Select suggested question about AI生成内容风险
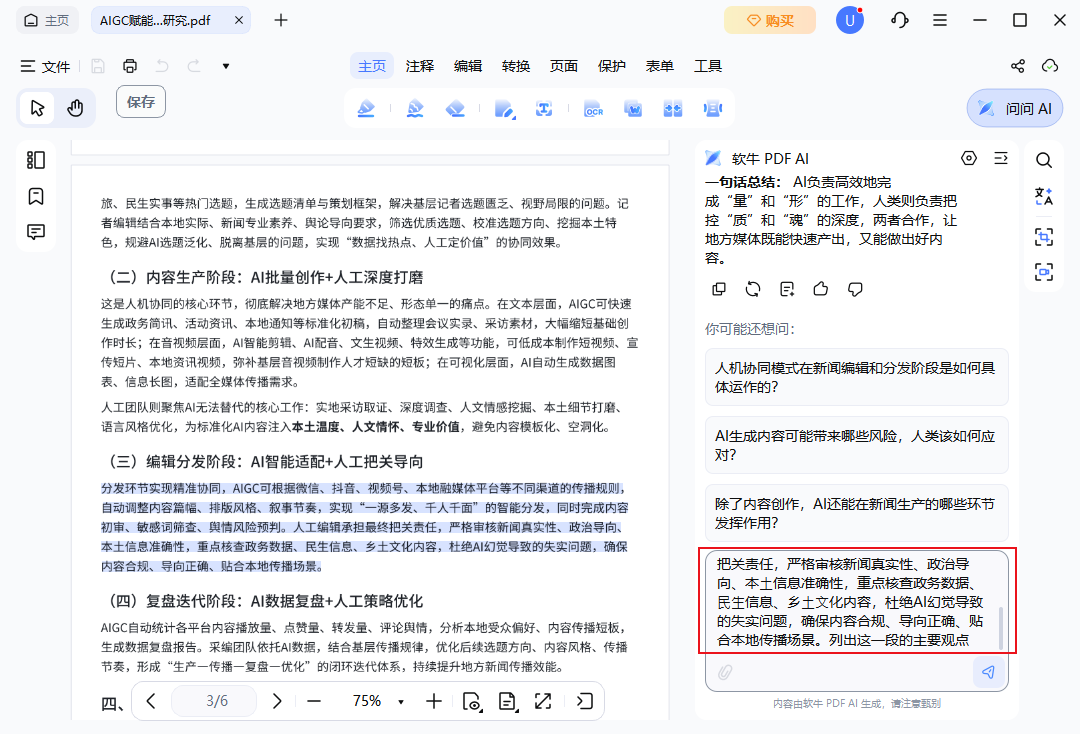 click(856, 445)
